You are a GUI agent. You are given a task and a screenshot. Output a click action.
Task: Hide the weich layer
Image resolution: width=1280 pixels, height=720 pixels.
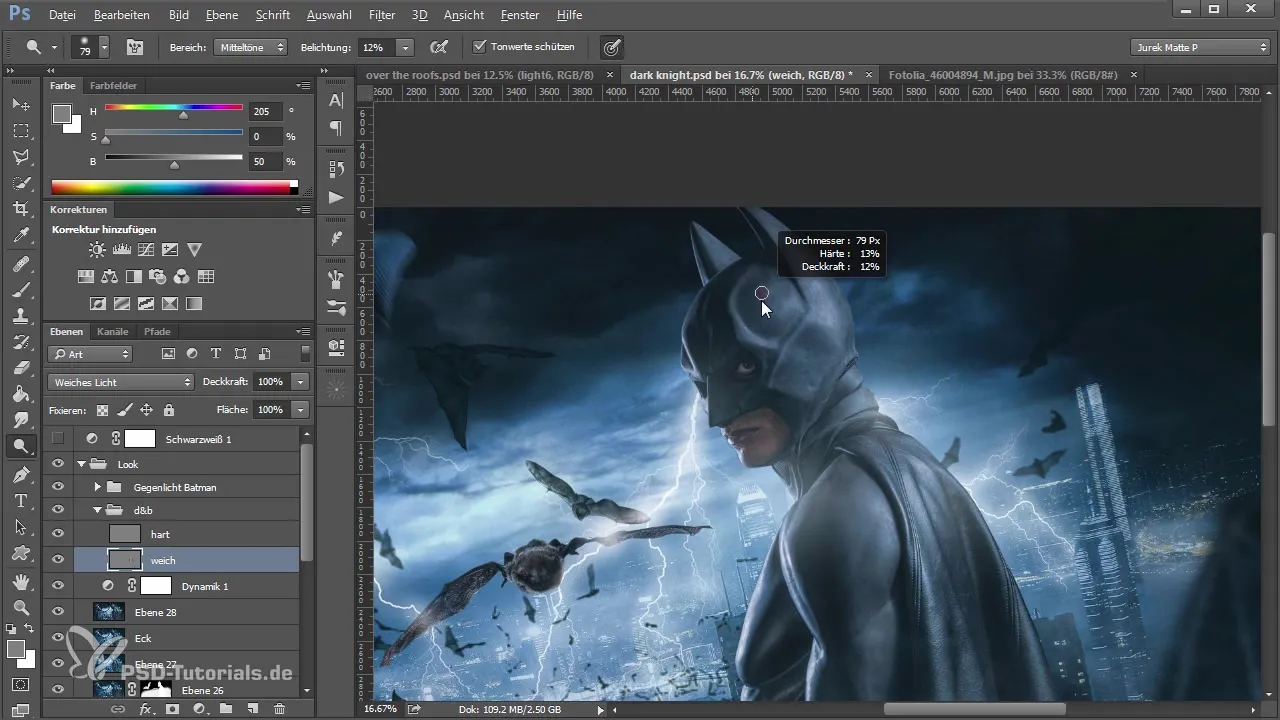58,560
